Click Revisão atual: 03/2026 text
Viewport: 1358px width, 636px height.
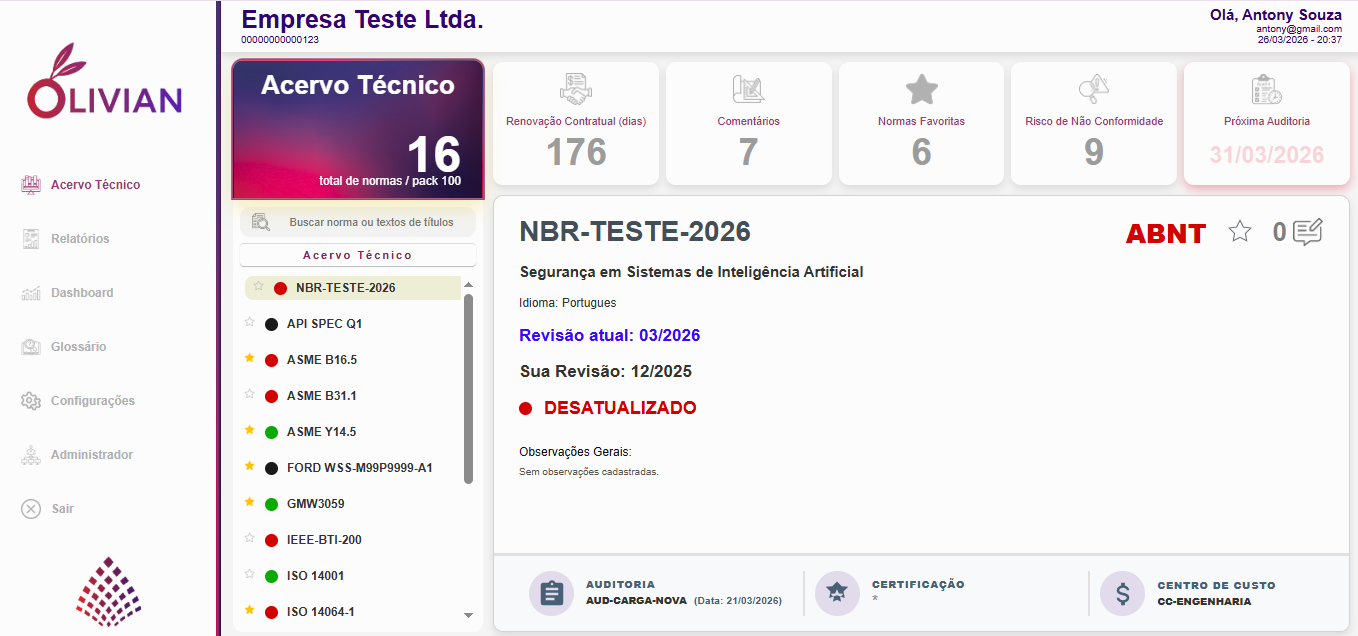point(610,335)
